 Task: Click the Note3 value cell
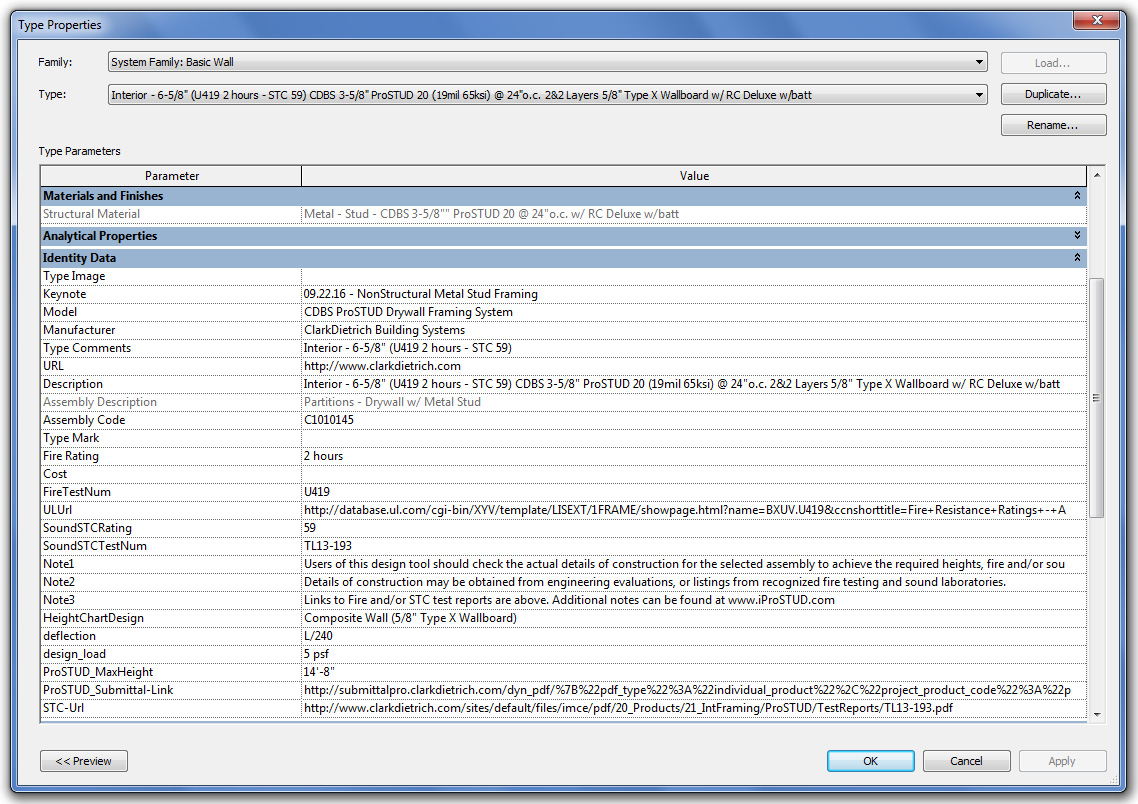(694, 600)
